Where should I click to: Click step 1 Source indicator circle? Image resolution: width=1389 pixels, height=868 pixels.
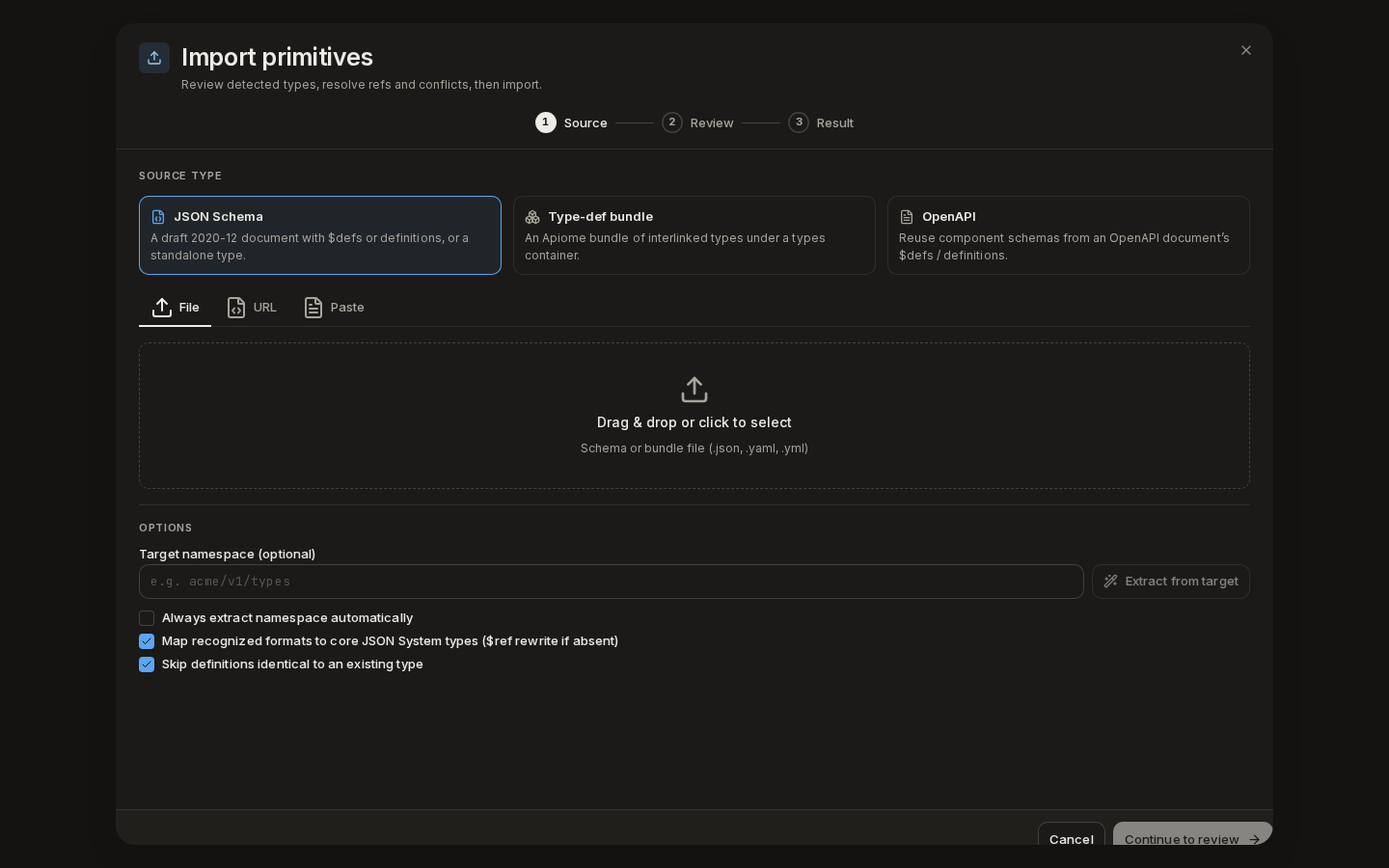click(546, 122)
